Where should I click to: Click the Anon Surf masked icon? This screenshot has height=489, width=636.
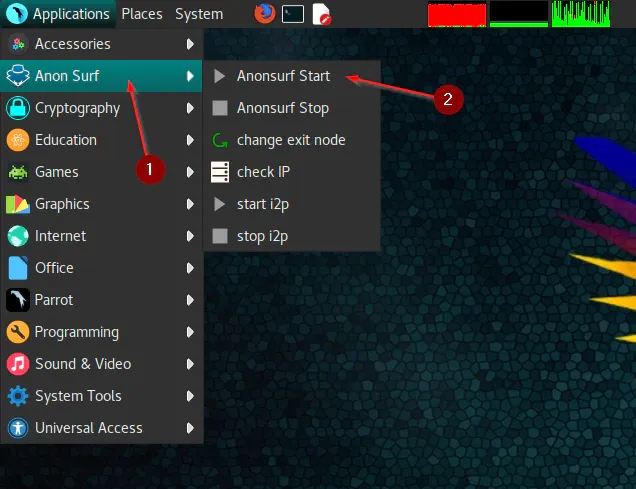18,76
